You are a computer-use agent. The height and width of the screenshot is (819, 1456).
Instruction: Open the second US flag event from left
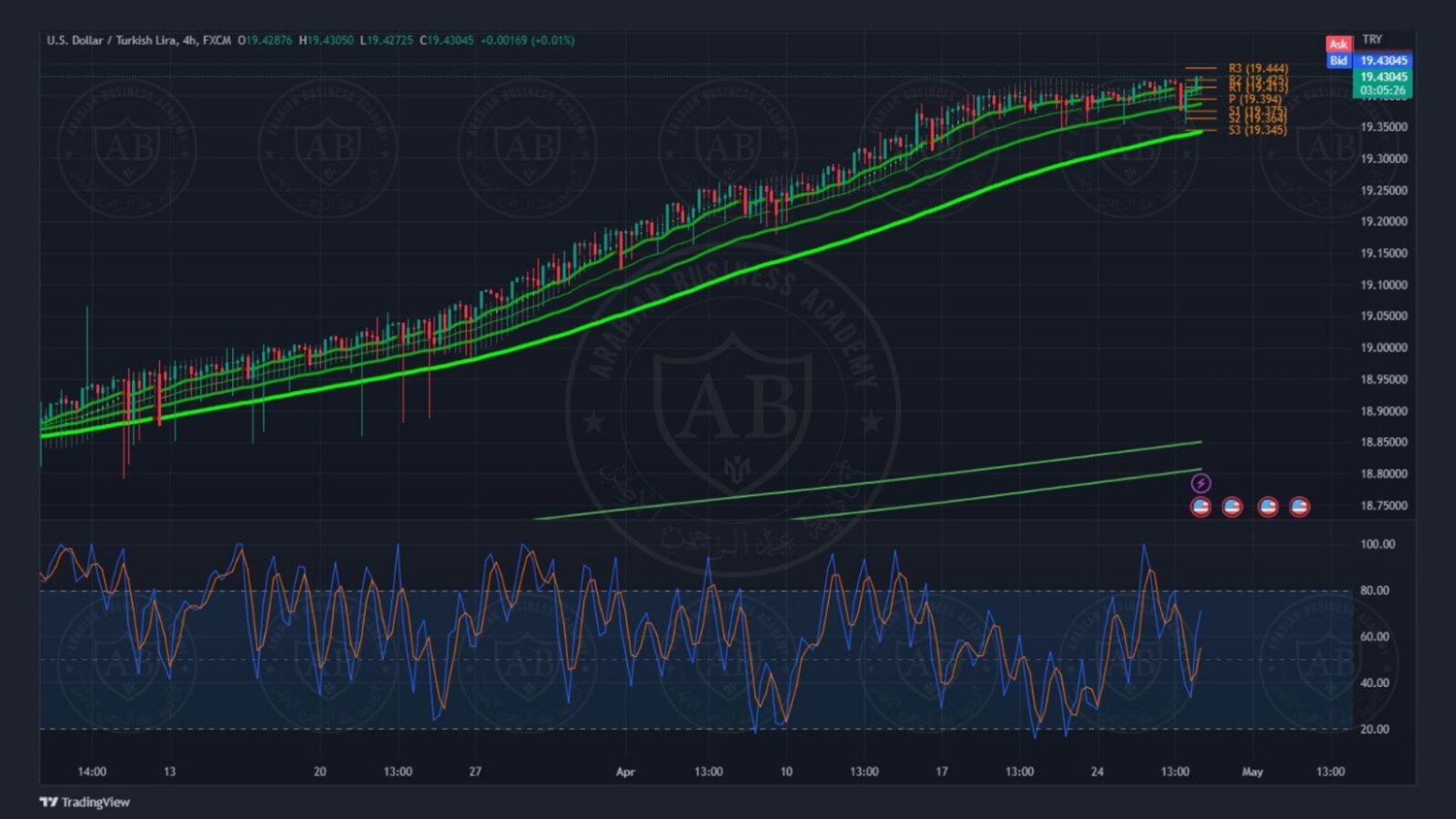[x=1232, y=507]
